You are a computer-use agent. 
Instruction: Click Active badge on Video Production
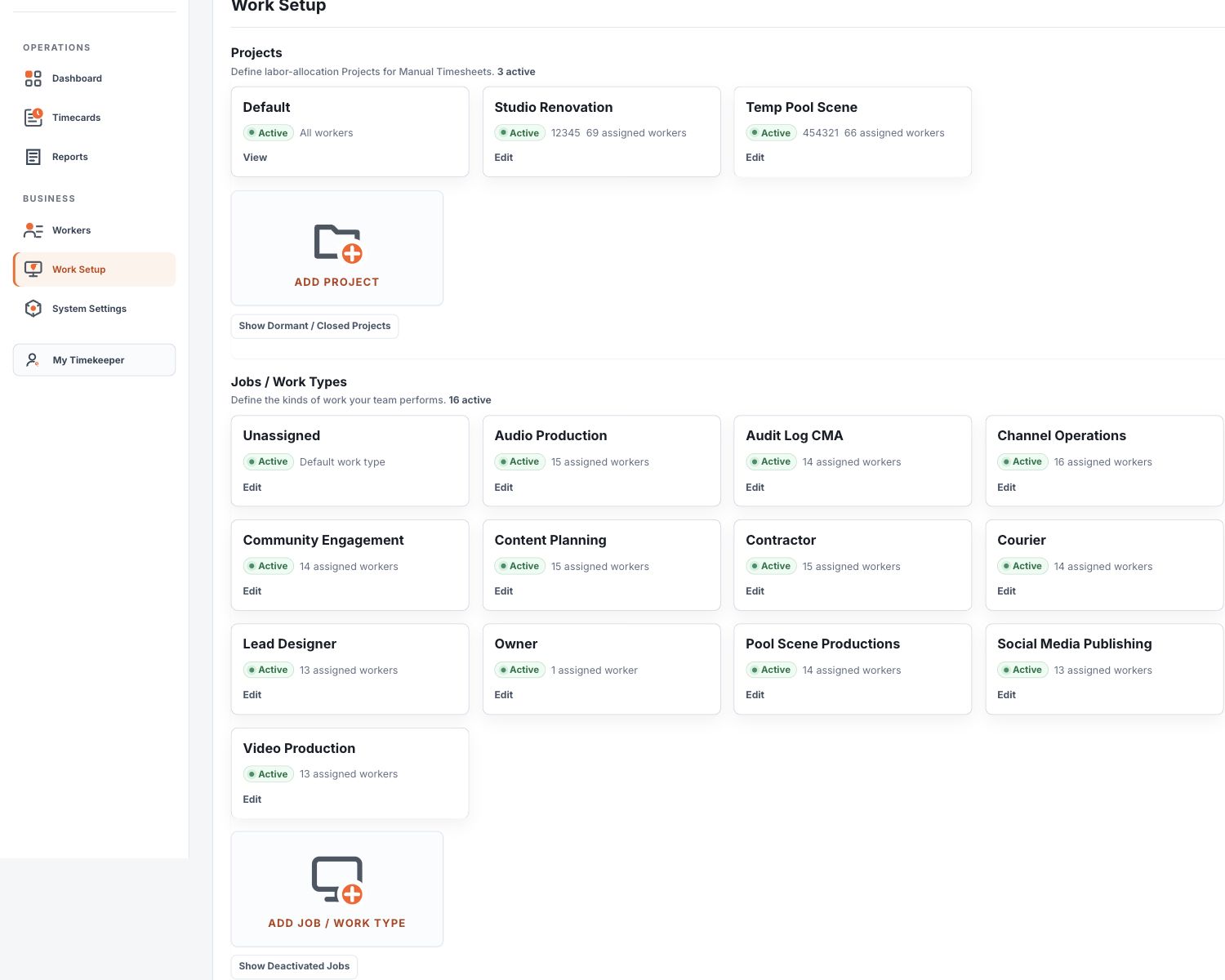coord(268,774)
